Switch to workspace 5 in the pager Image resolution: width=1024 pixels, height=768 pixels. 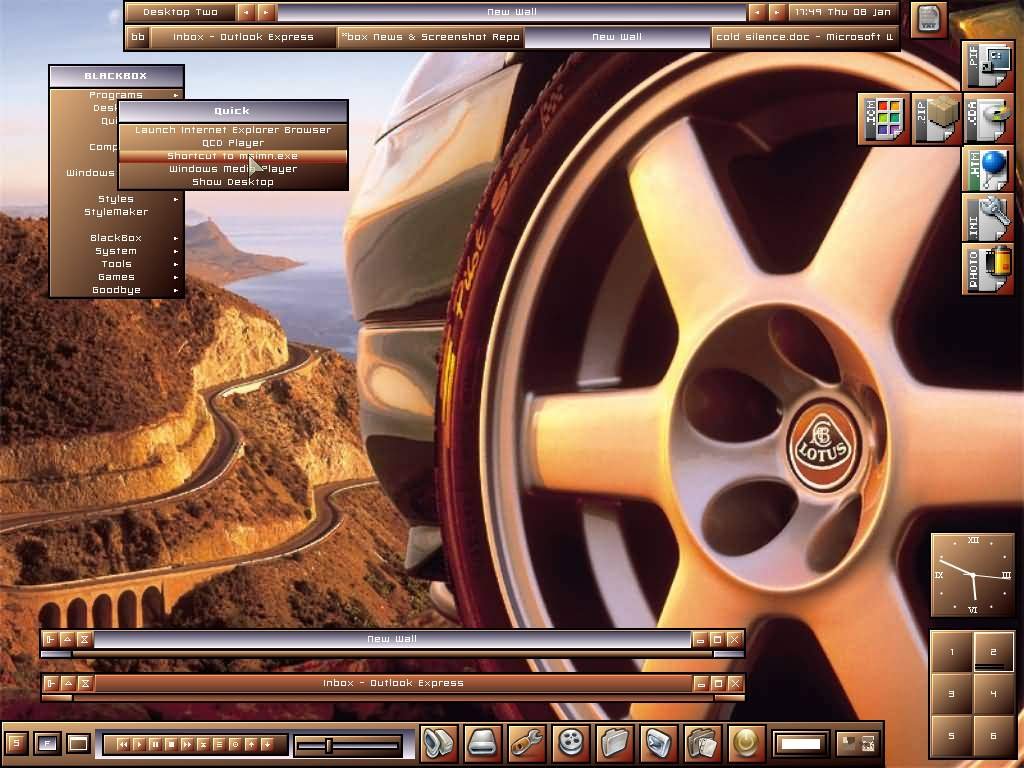[952, 736]
